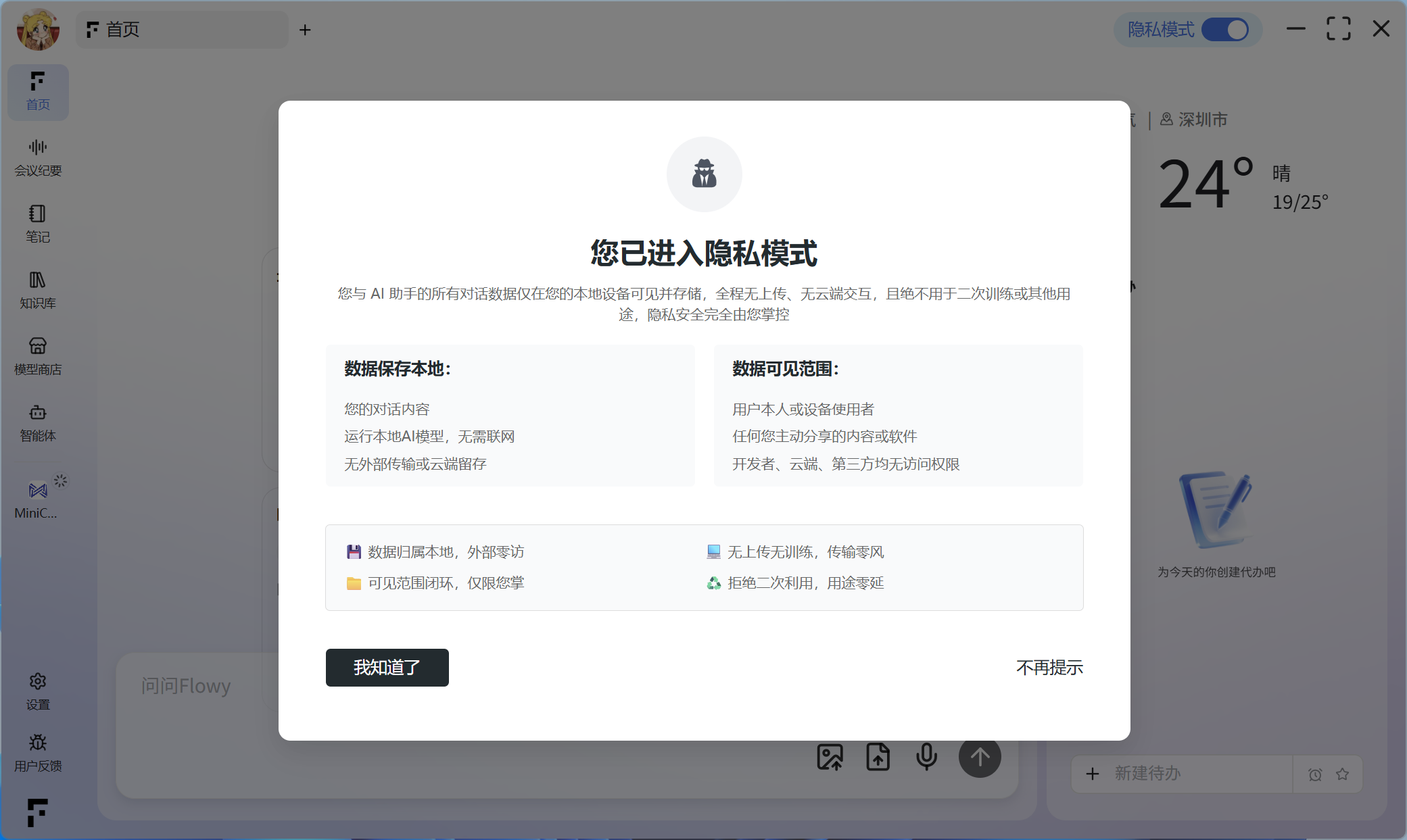Open the 模型商店 model store
Viewport: 1407px width, 840px height.
[x=38, y=356]
